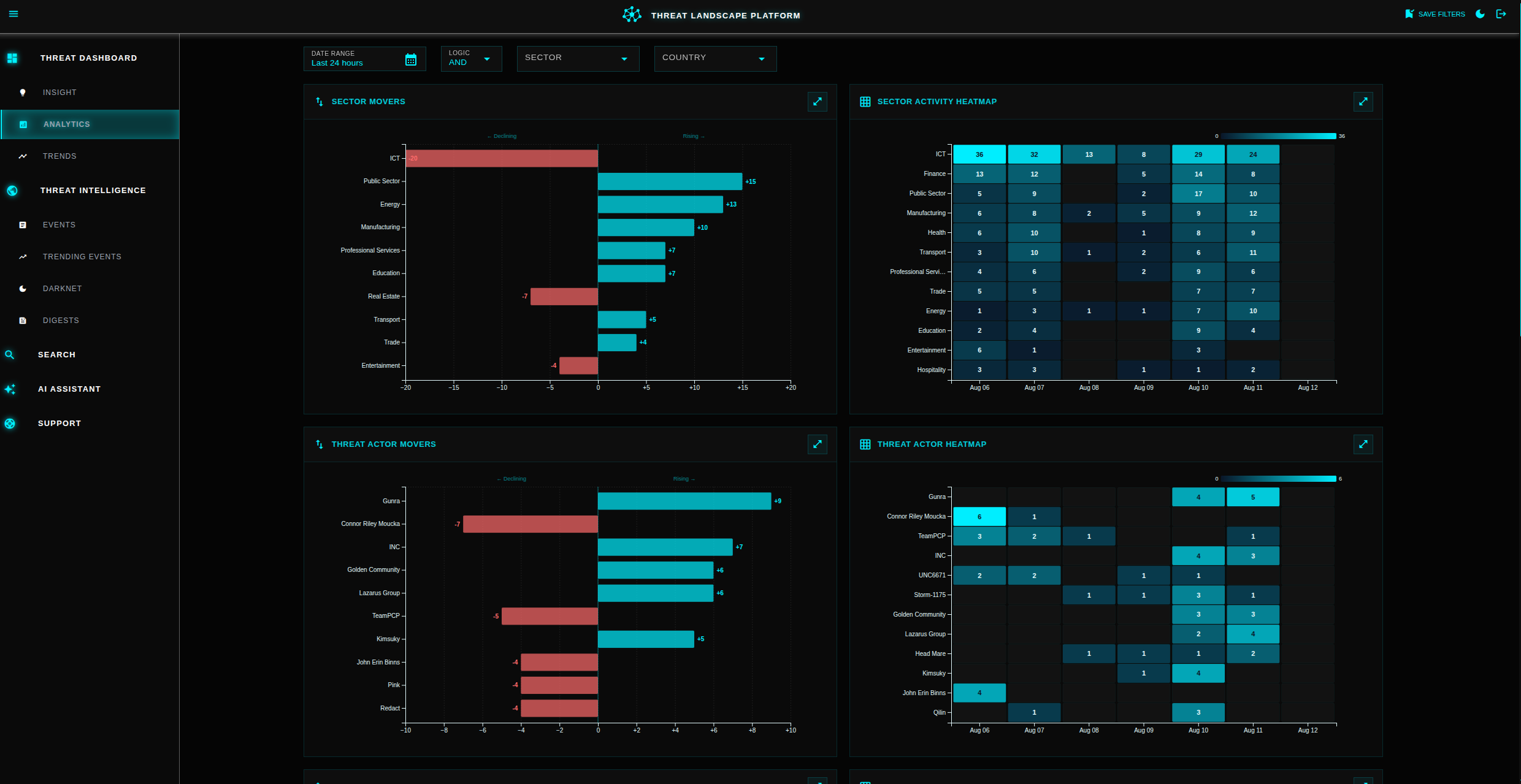1521x784 pixels.
Task: Open the Date Range field
Action: coord(365,59)
